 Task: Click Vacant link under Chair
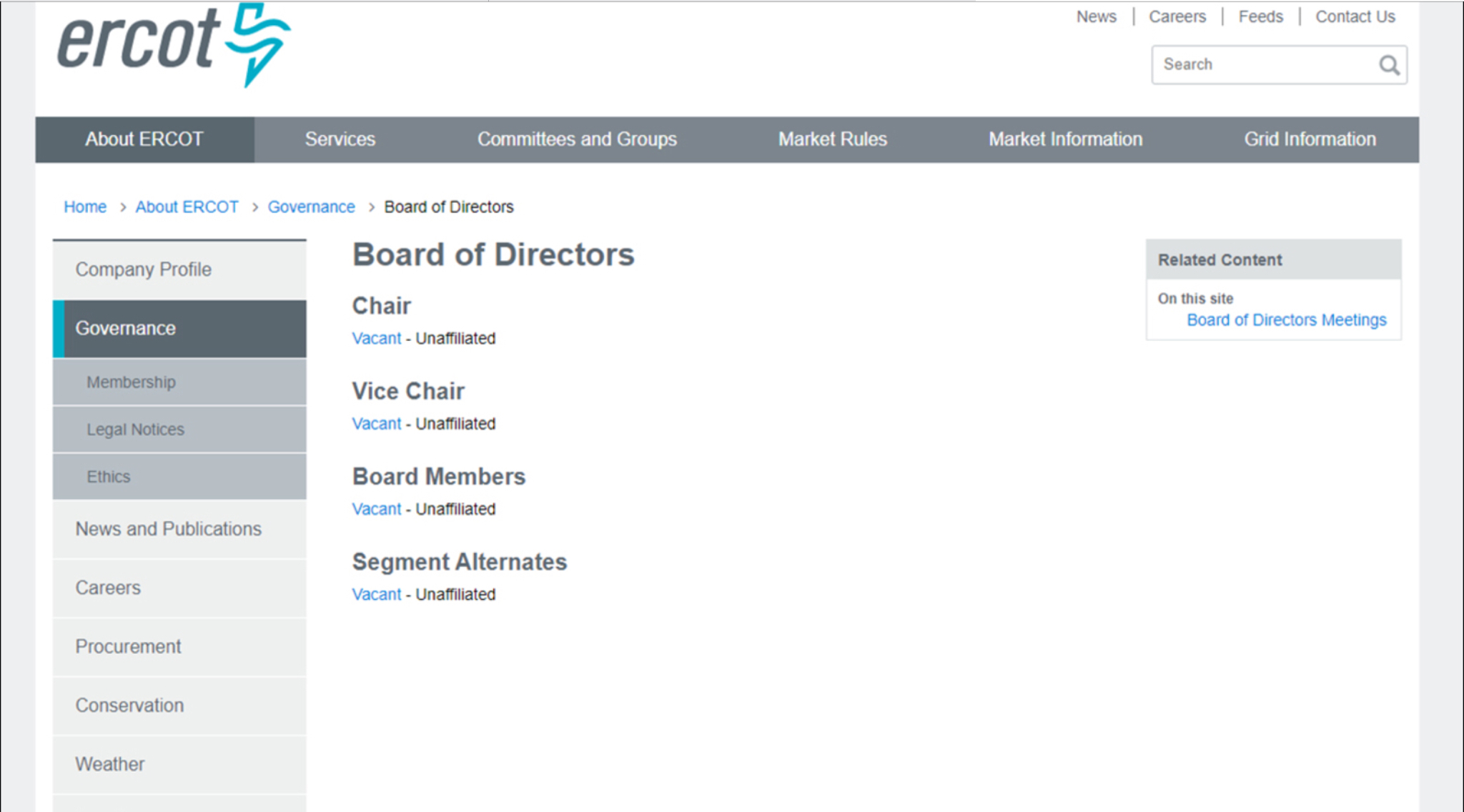pyautogui.click(x=377, y=339)
